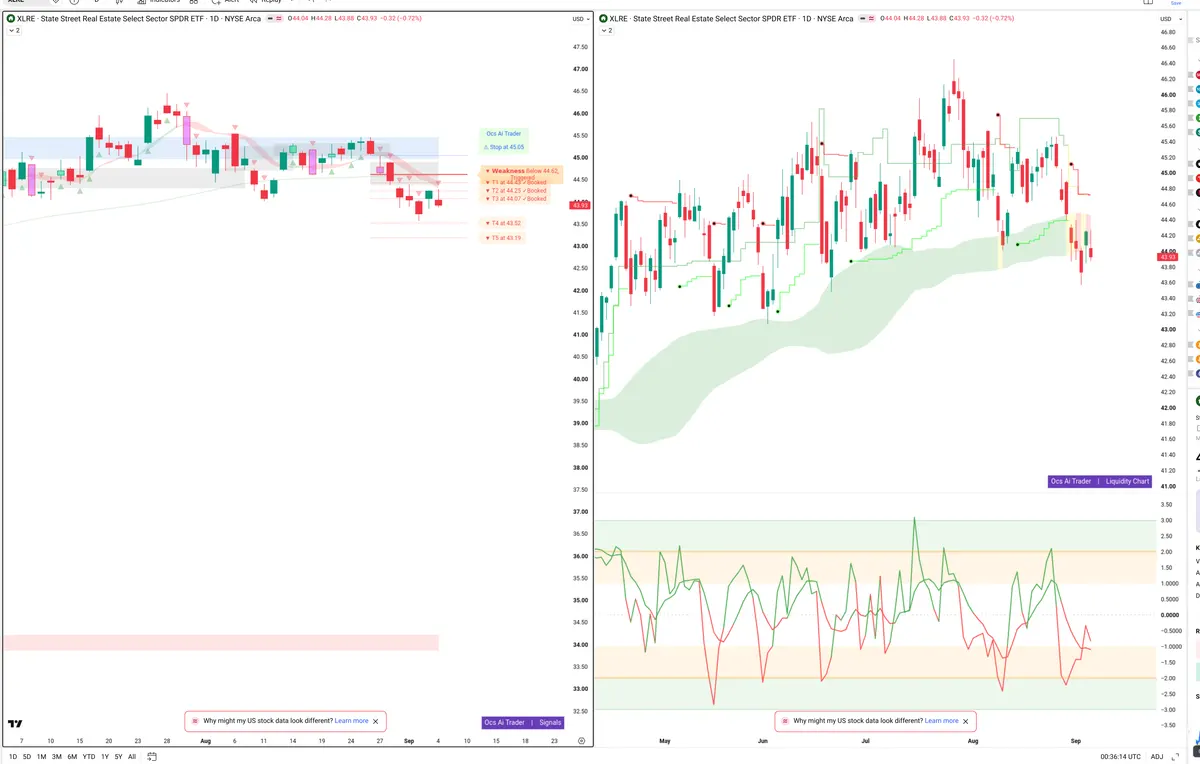The image size is (1200, 764).
Task: Expand the collapsed indicator legend on right chart
Action: click(605, 31)
